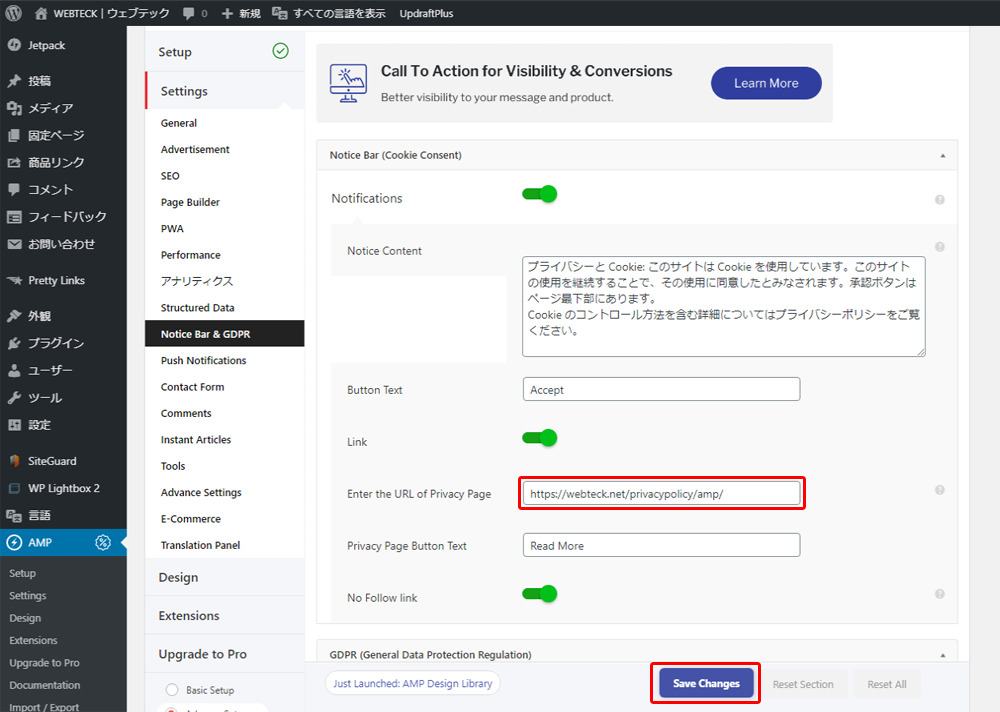Viewport: 1000px width, 712px height.
Task: Open Import / Export in AMP submenu
Action: [44, 707]
